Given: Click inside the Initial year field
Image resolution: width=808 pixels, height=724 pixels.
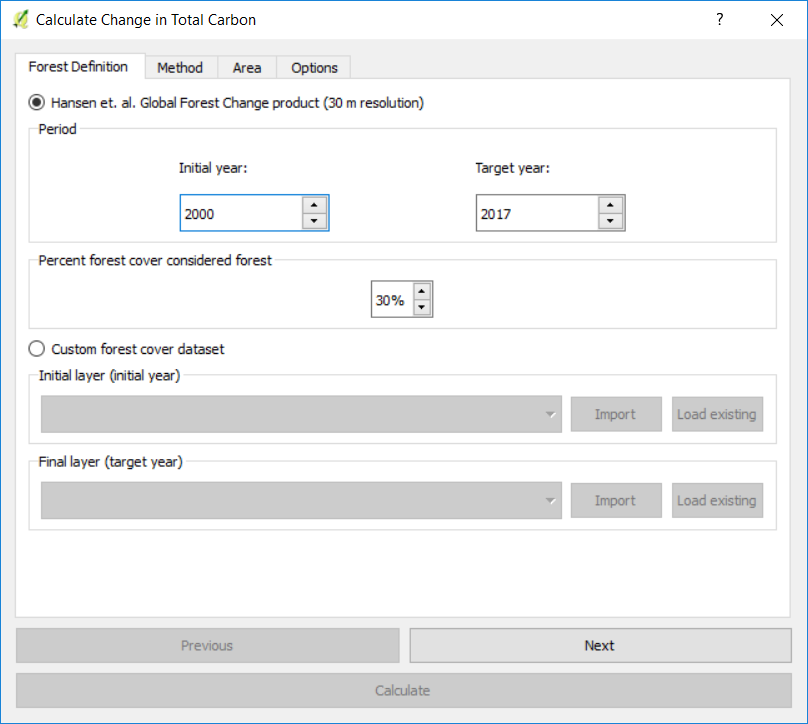Looking at the screenshot, I should (x=240, y=213).
